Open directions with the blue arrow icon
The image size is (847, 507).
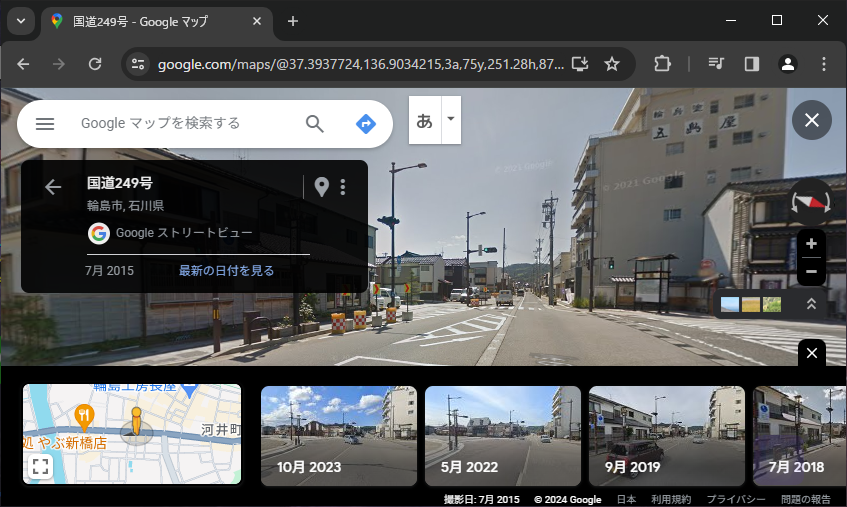[x=366, y=124]
